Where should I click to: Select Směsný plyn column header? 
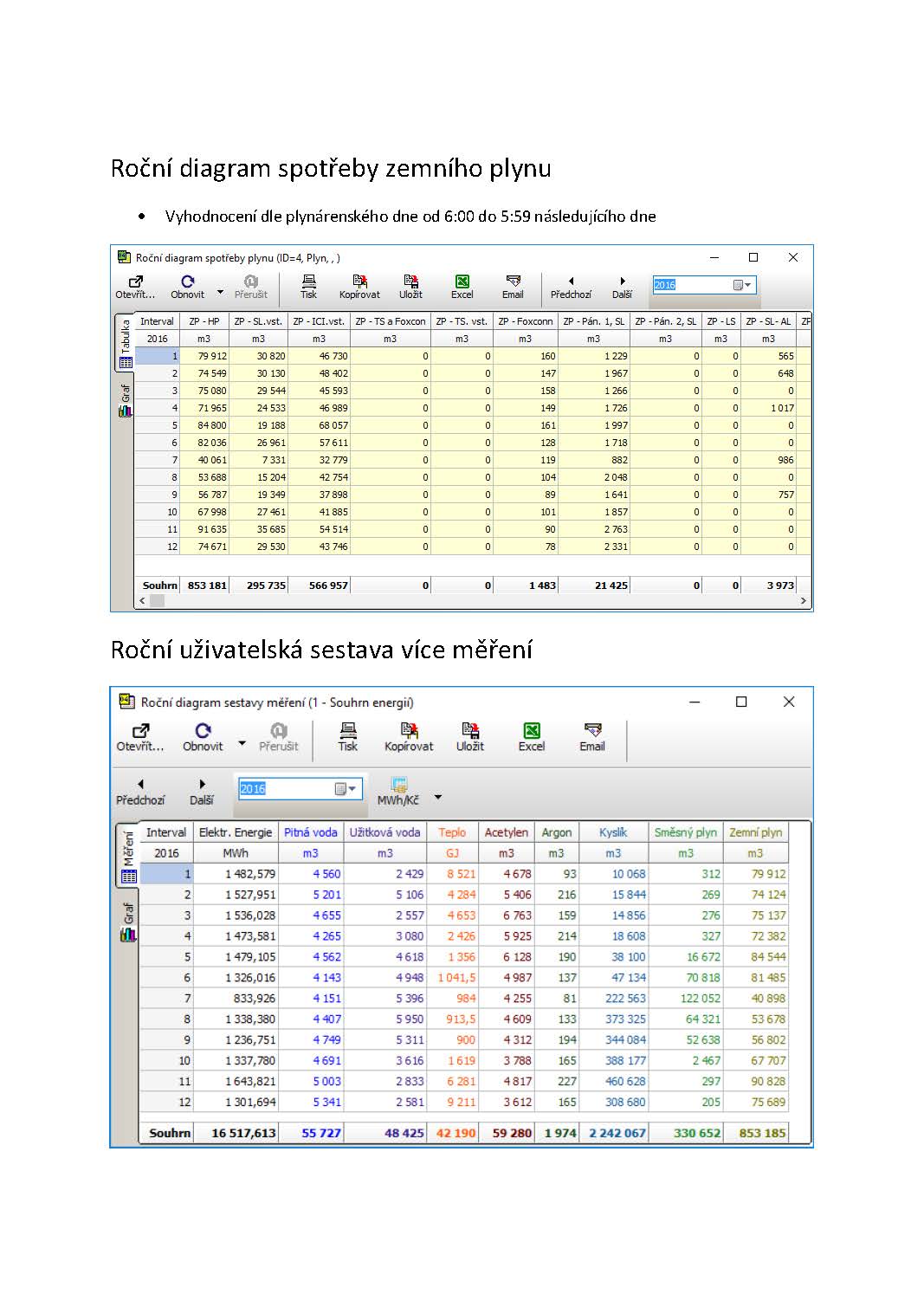click(686, 832)
